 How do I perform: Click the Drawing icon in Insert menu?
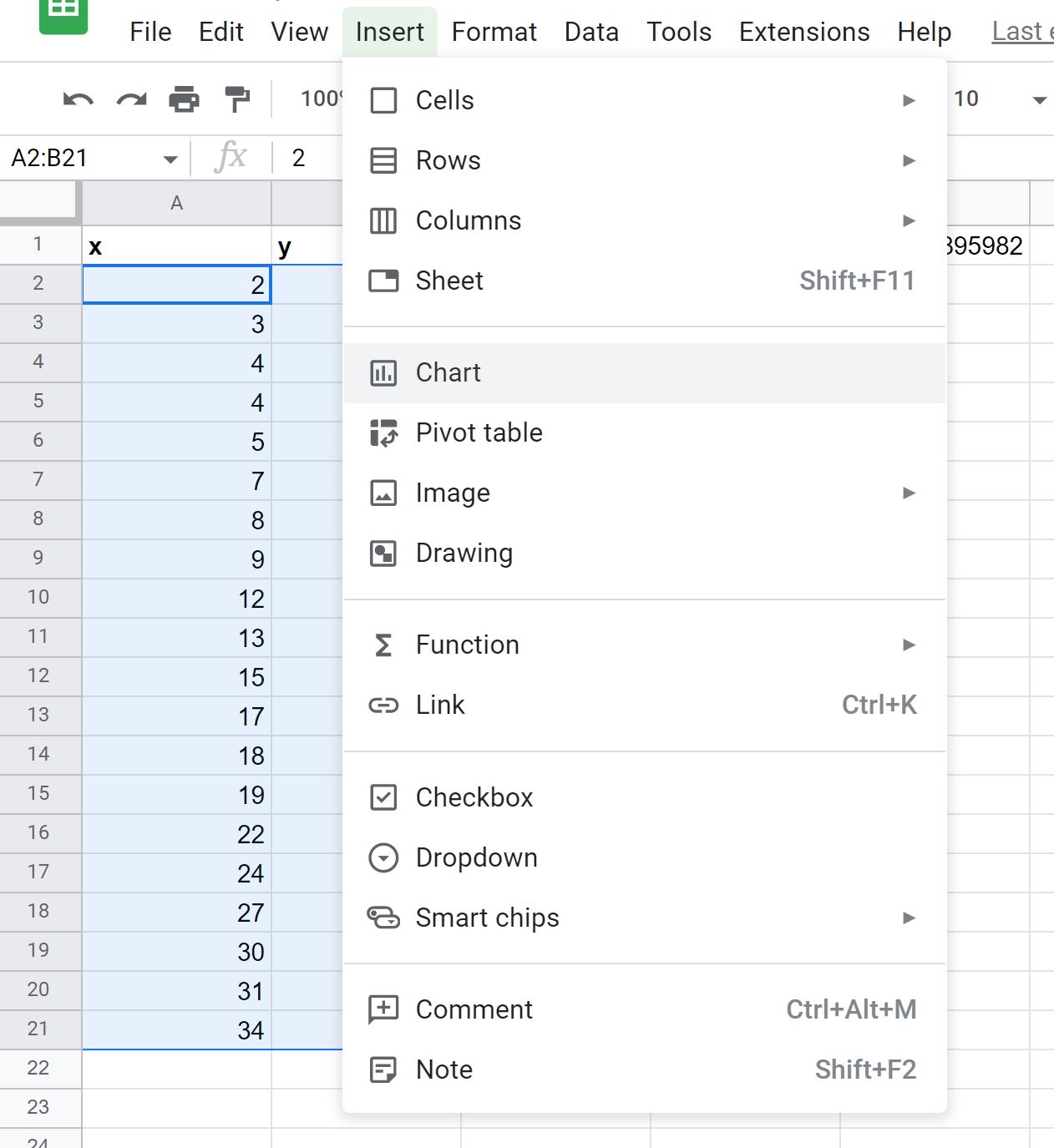pyautogui.click(x=383, y=553)
